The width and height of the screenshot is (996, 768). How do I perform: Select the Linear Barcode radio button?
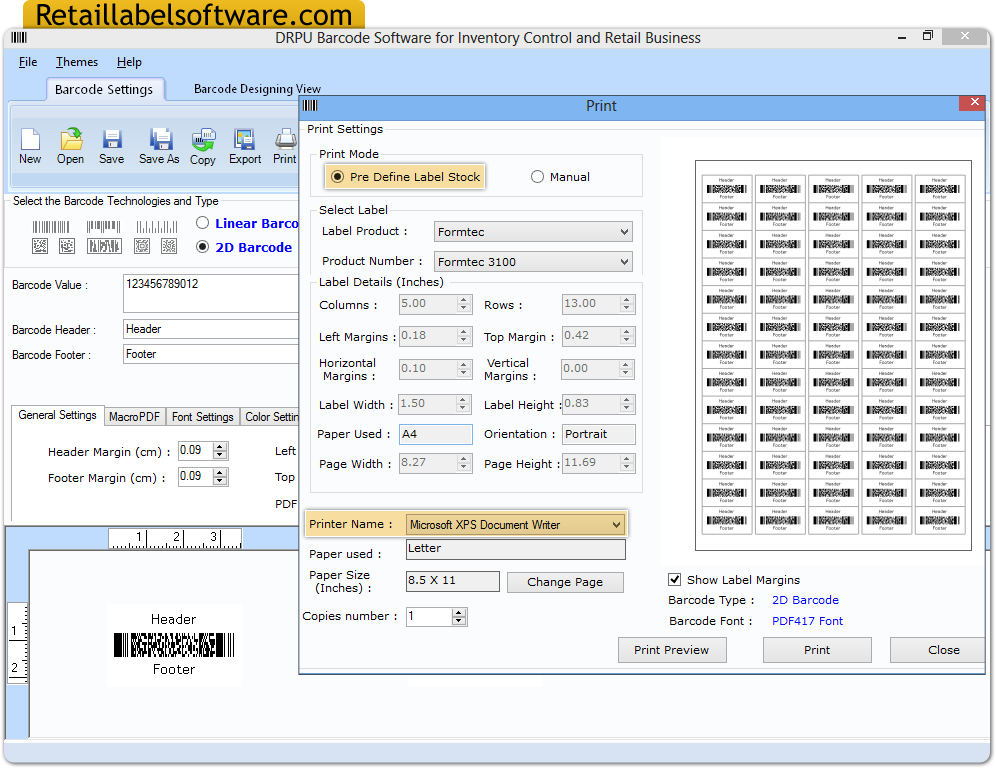[x=202, y=222]
